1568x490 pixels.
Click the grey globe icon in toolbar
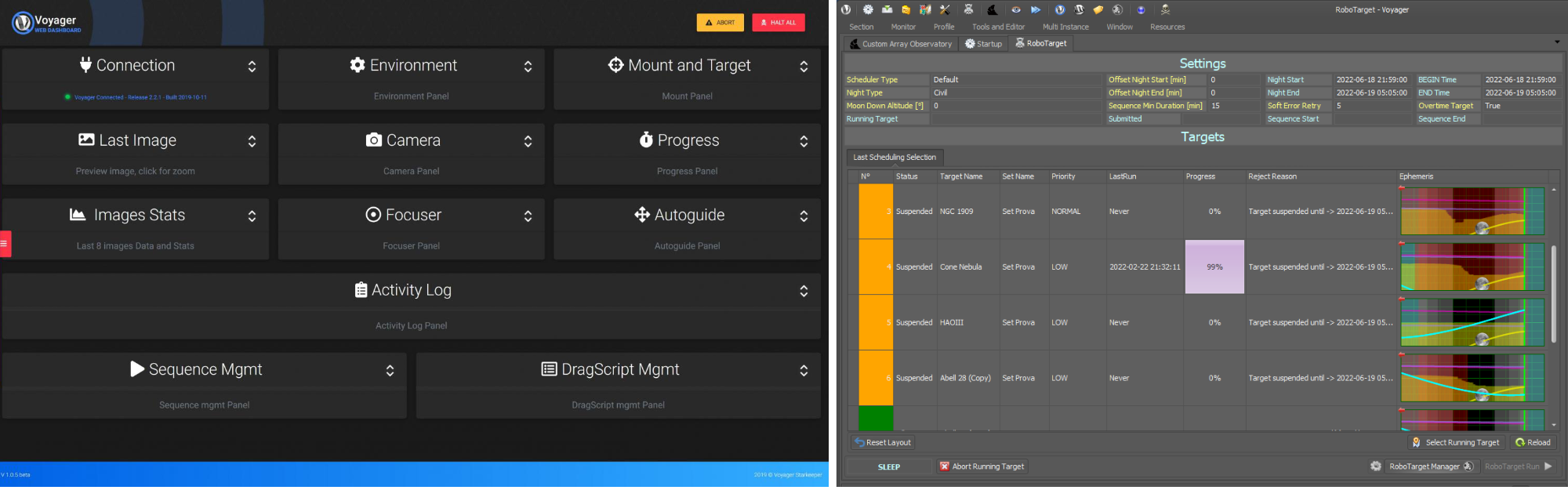coord(1117,9)
